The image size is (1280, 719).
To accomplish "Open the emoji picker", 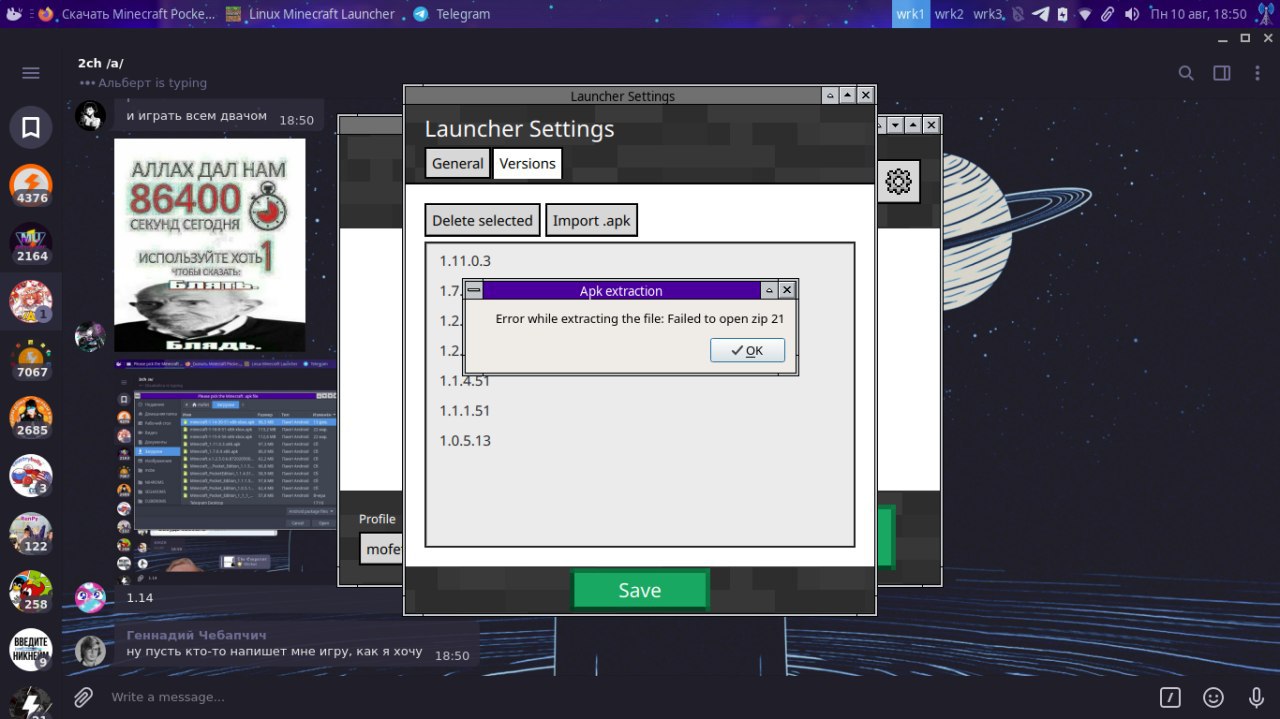I will [x=1213, y=697].
